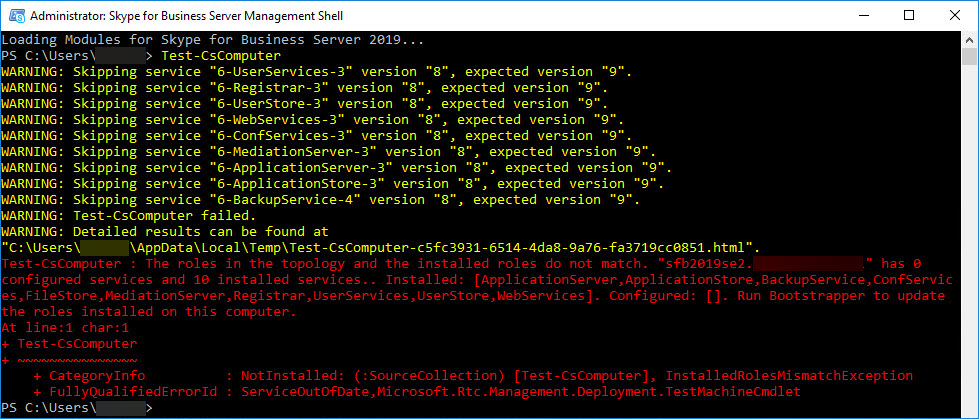
Task: Click the scrollbar up arrow
Action: tap(969, 39)
